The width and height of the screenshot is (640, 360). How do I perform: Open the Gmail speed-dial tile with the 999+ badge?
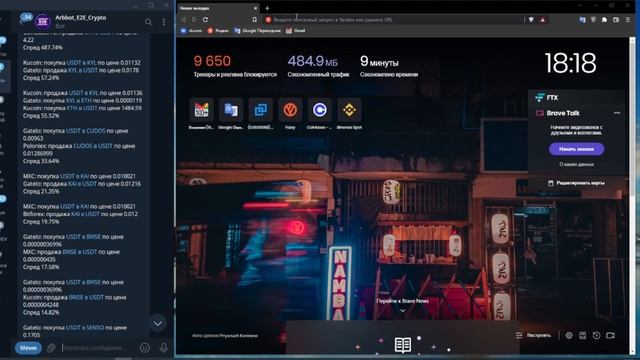pos(201,110)
